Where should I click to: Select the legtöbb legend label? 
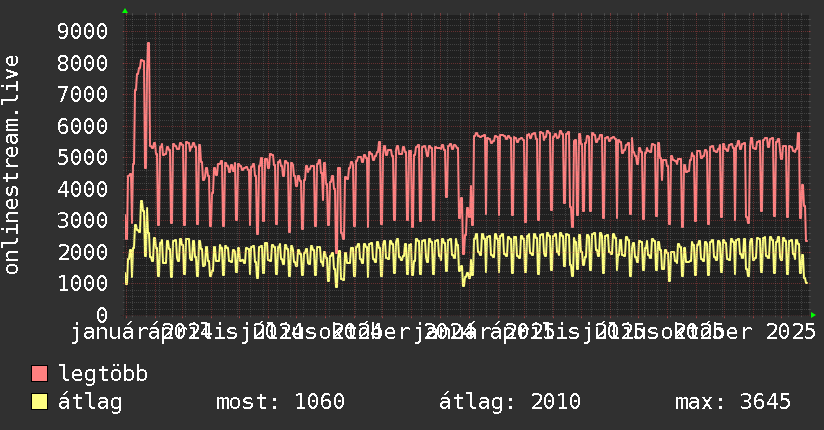click(103, 374)
